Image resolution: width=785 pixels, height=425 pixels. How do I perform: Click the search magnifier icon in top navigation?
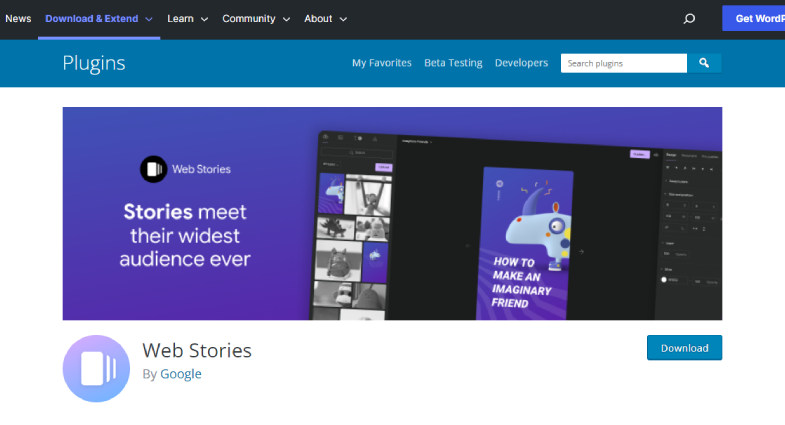click(x=689, y=19)
